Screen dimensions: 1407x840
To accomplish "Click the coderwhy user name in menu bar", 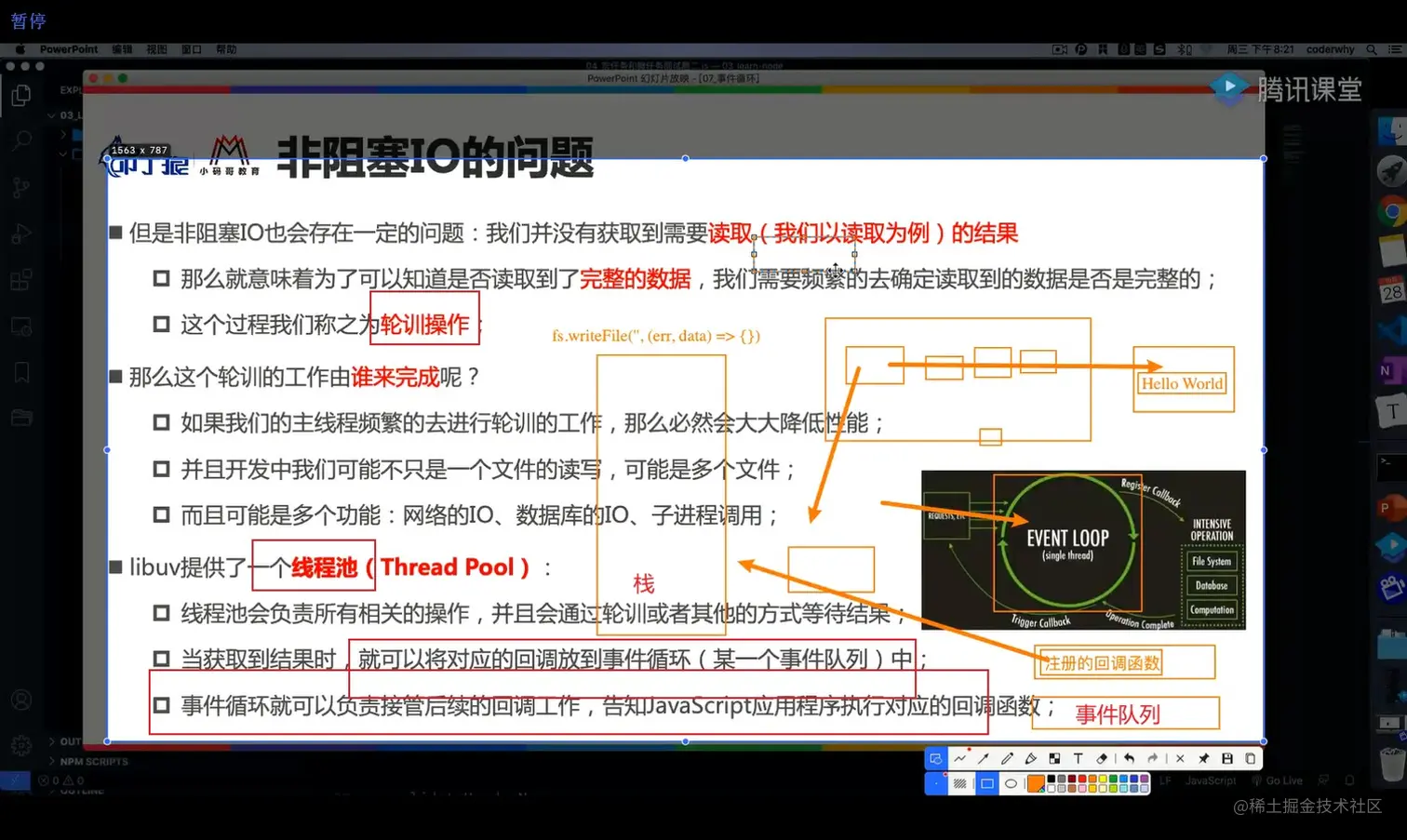I will coord(1330,49).
